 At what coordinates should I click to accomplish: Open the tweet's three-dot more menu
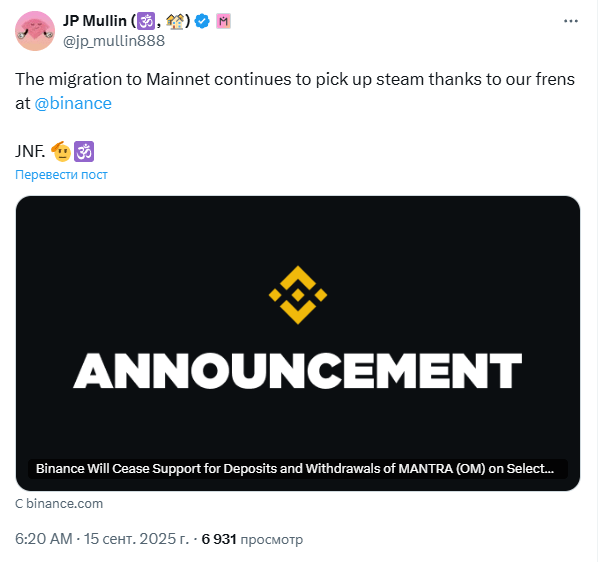point(570,21)
